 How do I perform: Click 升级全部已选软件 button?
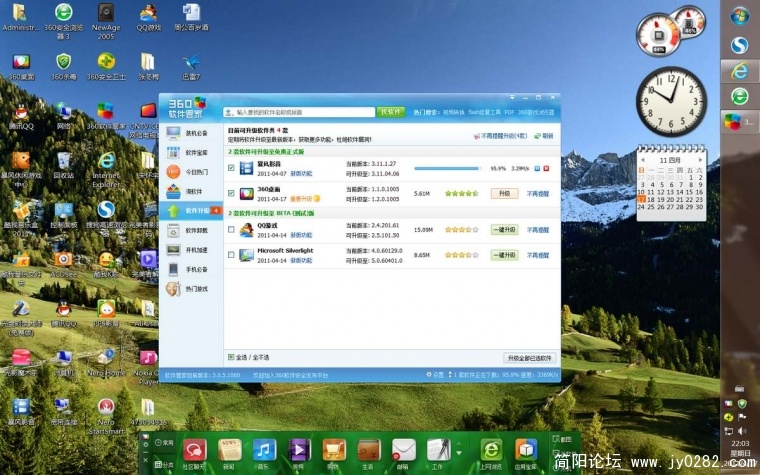[529, 358]
